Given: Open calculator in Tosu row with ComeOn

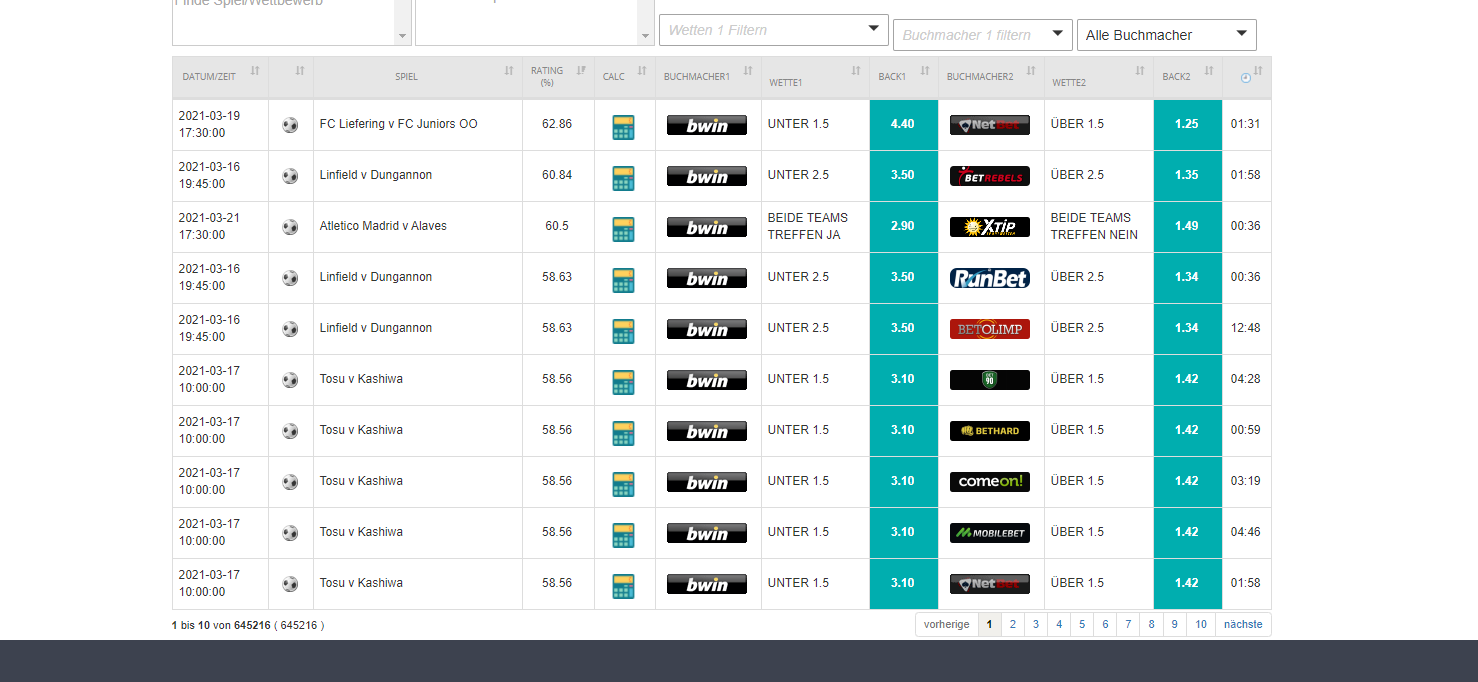Looking at the screenshot, I should pyautogui.click(x=624, y=484).
